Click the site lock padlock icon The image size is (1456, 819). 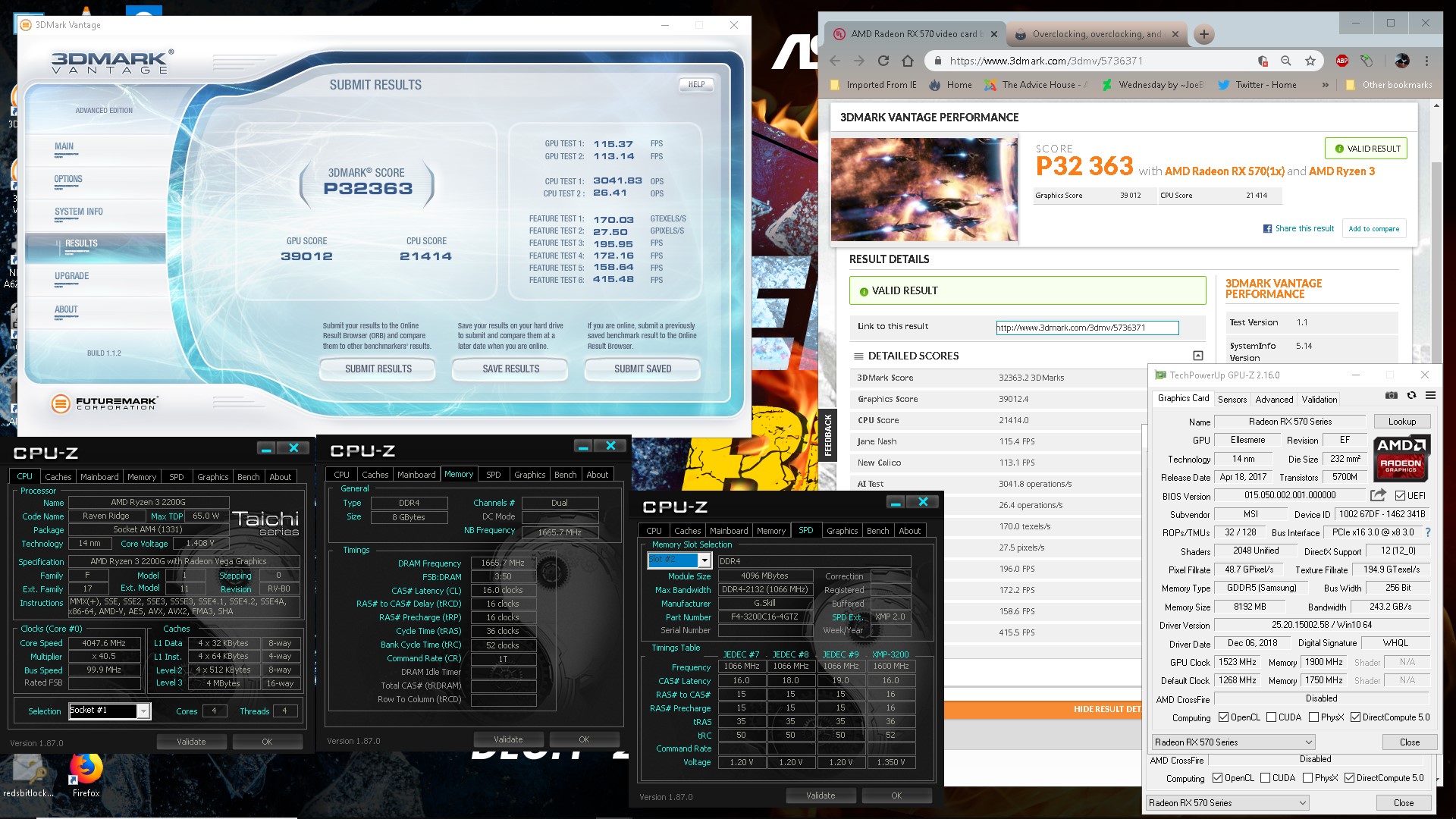[x=937, y=61]
